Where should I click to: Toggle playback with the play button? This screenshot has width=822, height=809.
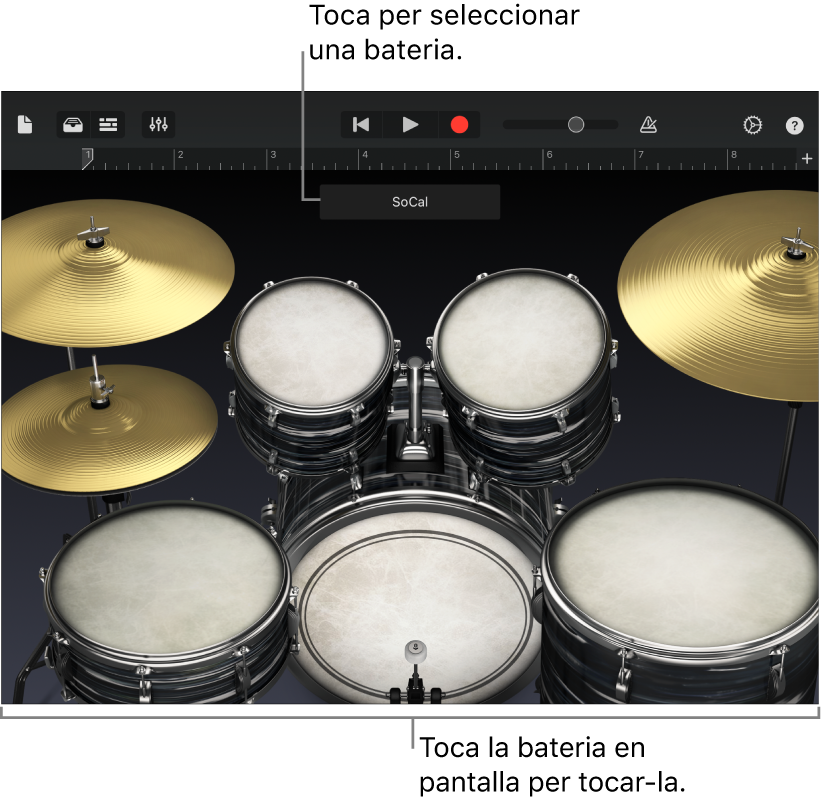pos(410,124)
